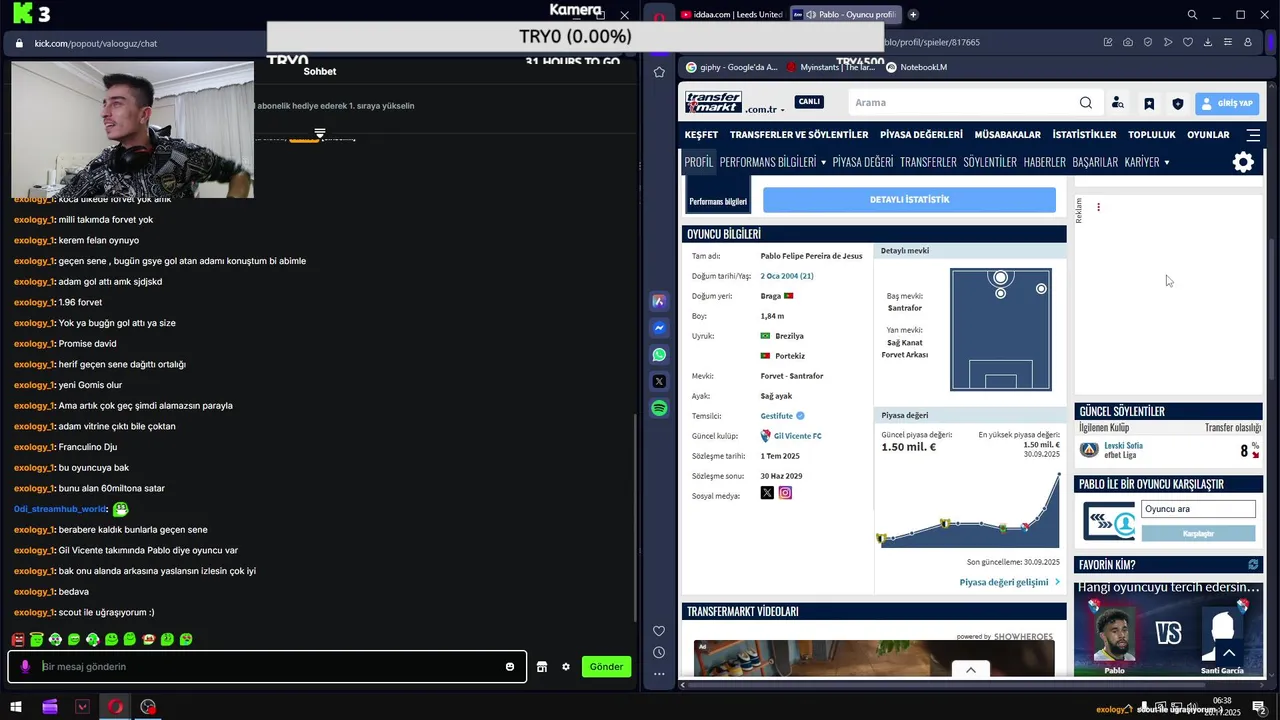Screen dimensions: 1280x720
Task: Open Aria AI in Opera sidebar
Action: (659, 301)
